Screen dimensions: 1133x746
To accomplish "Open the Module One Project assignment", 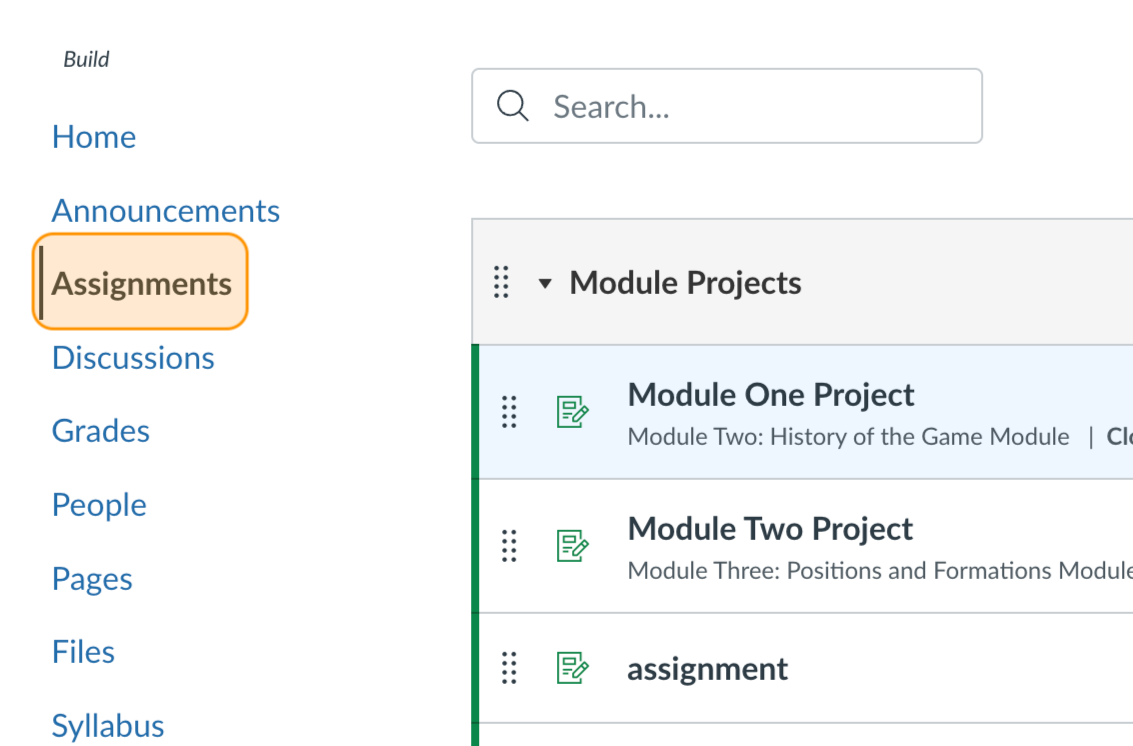I will 770,395.
